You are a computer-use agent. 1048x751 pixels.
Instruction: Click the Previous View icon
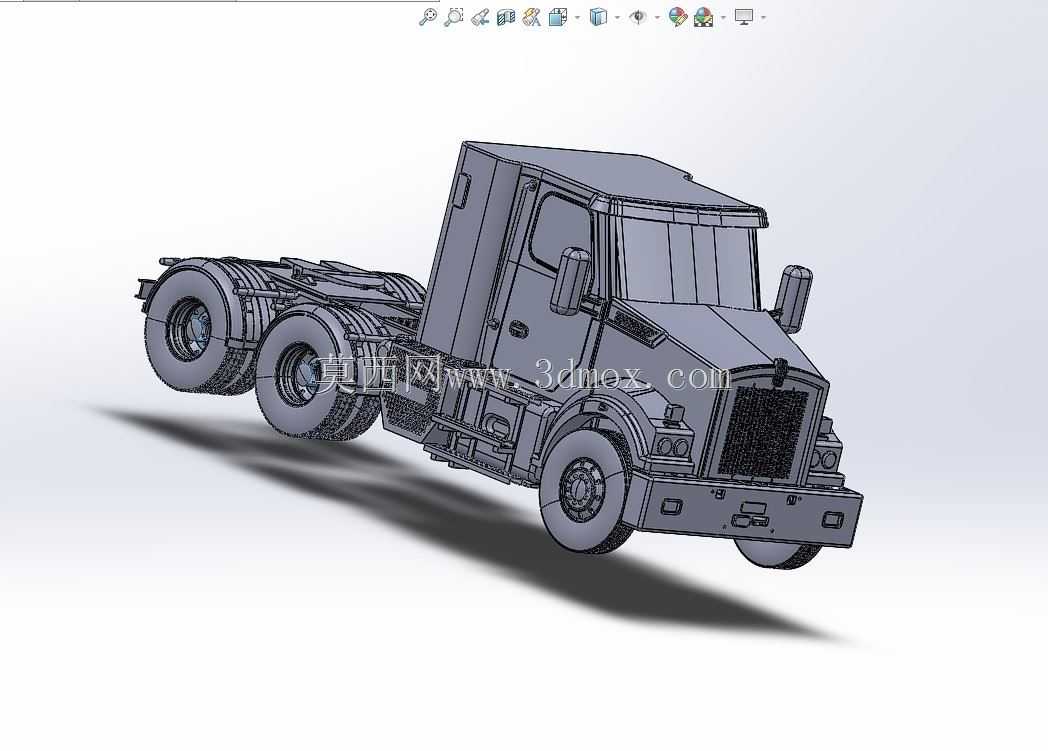tap(480, 17)
